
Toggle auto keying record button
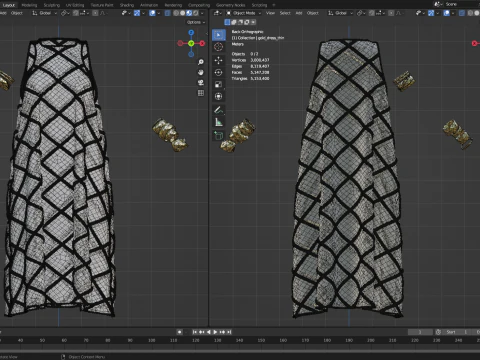(x=180, y=332)
